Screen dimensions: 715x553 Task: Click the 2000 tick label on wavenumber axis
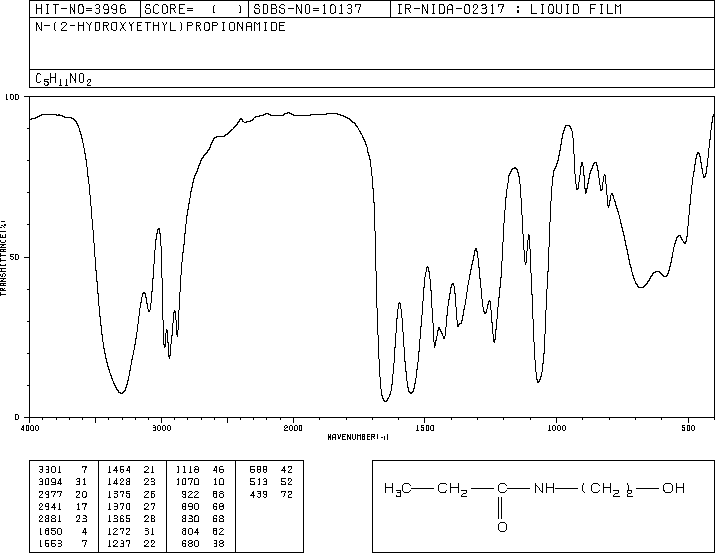pos(293,428)
